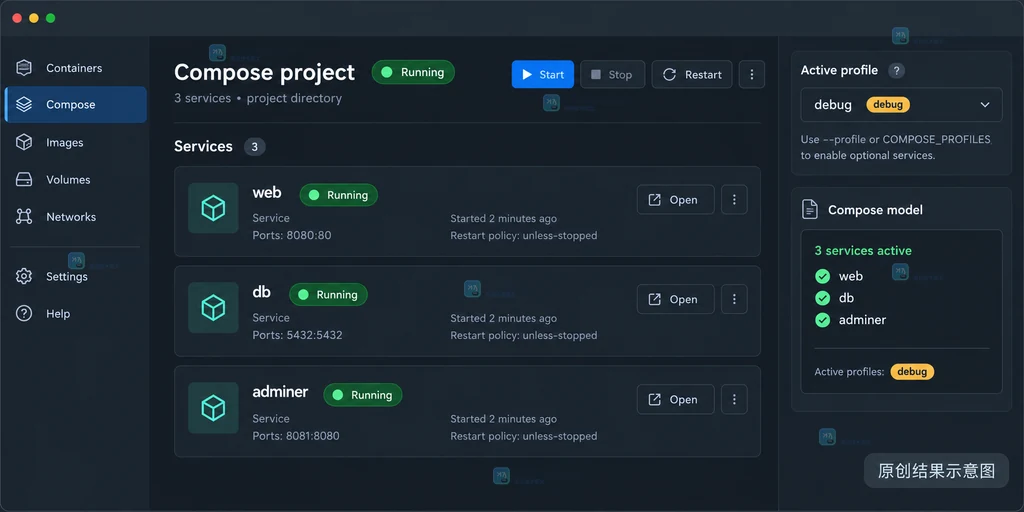Screen dimensions: 1024x512
Task: Open more options for web service
Action: click(734, 200)
